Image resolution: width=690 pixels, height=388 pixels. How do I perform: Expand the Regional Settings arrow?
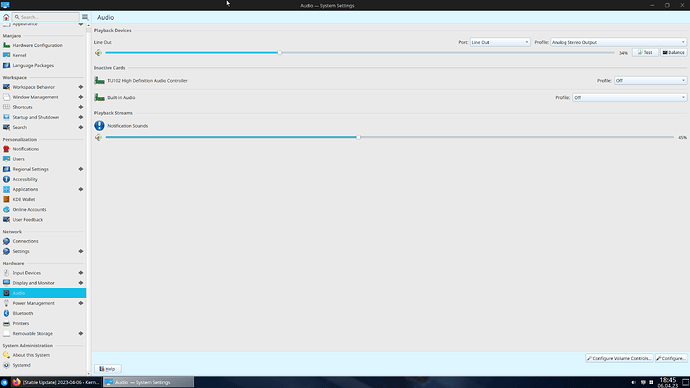point(81,169)
